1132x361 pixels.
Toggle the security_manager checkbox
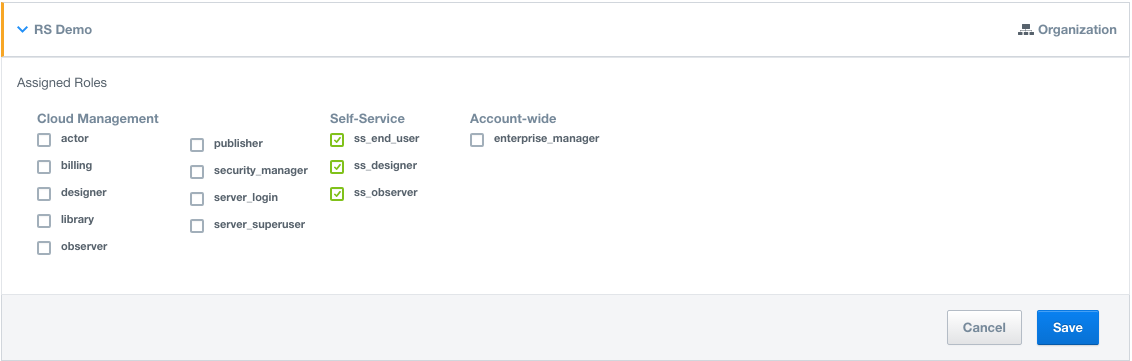[x=197, y=172]
